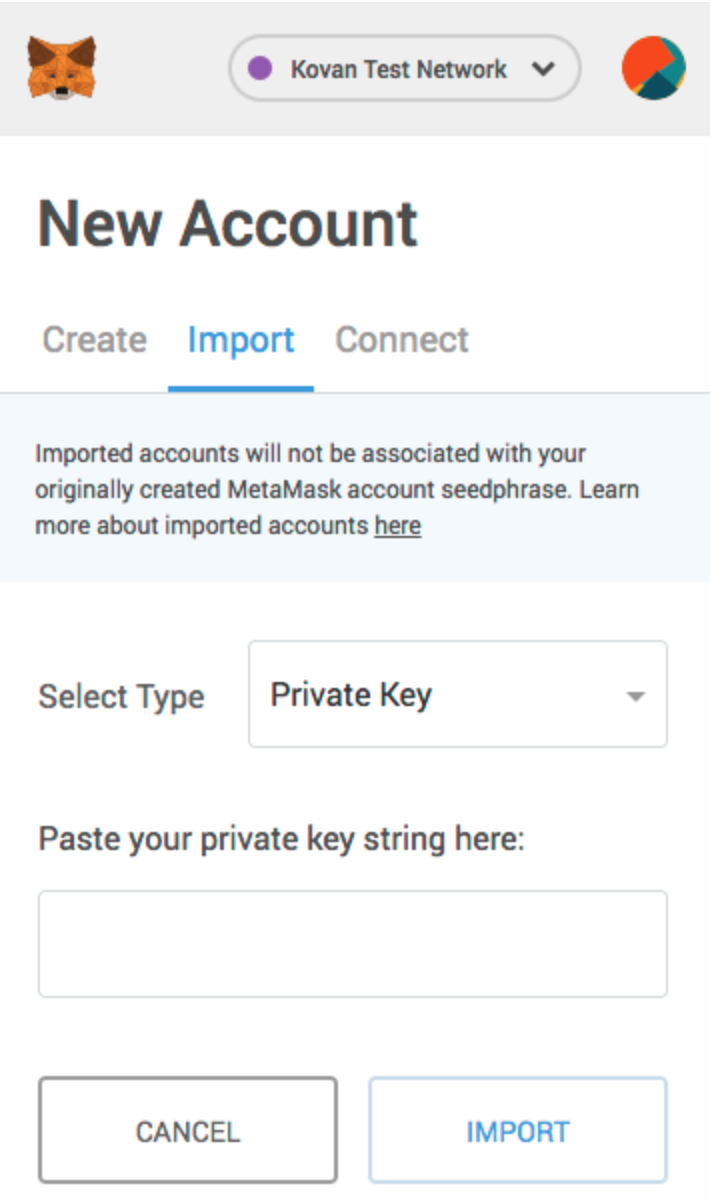Image resolution: width=710 pixels, height=1200 pixels.
Task: Click the Select Type dropdown arrow
Action: [635, 696]
